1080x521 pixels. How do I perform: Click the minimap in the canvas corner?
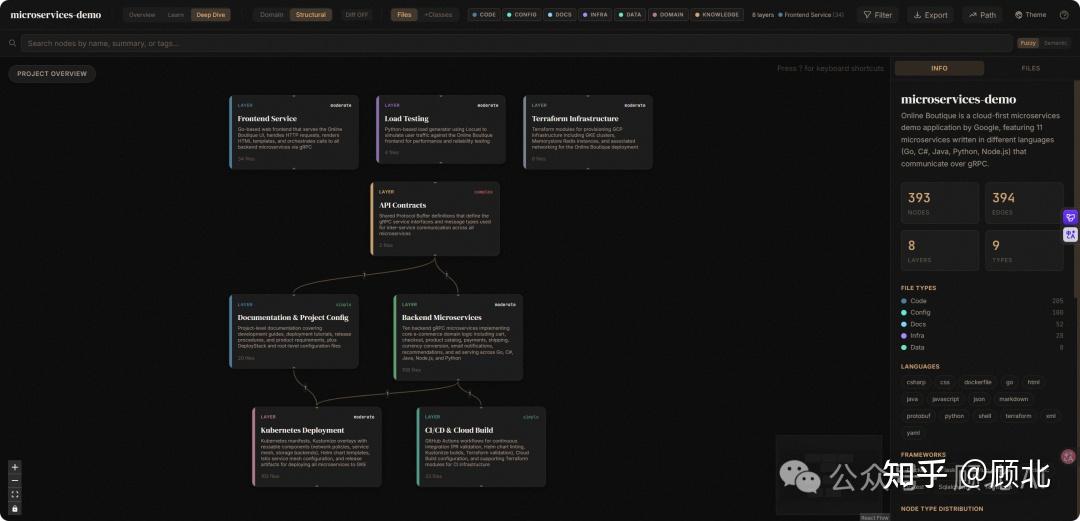(x=829, y=474)
